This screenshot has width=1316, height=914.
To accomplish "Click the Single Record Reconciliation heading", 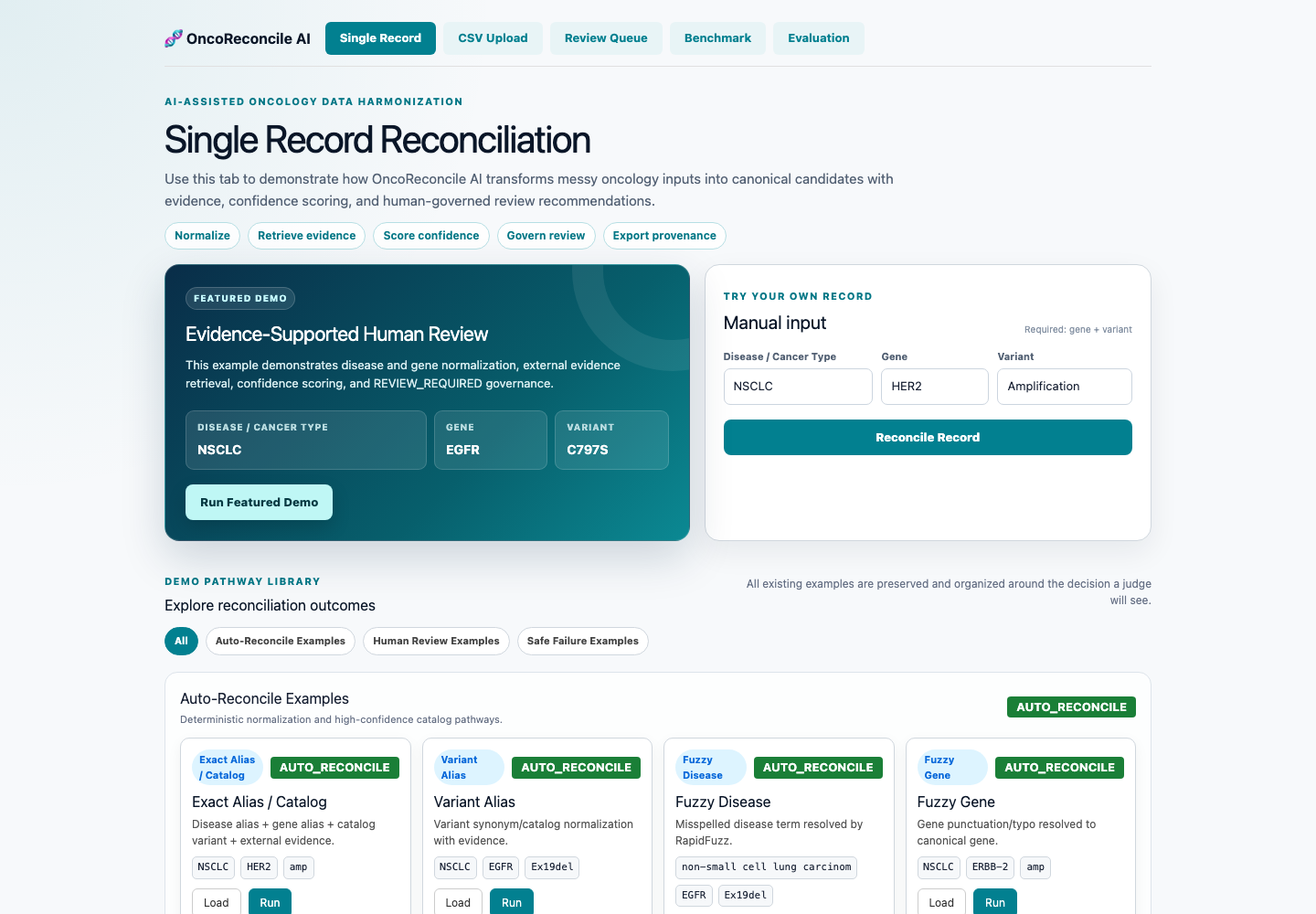I will pyautogui.click(x=377, y=140).
